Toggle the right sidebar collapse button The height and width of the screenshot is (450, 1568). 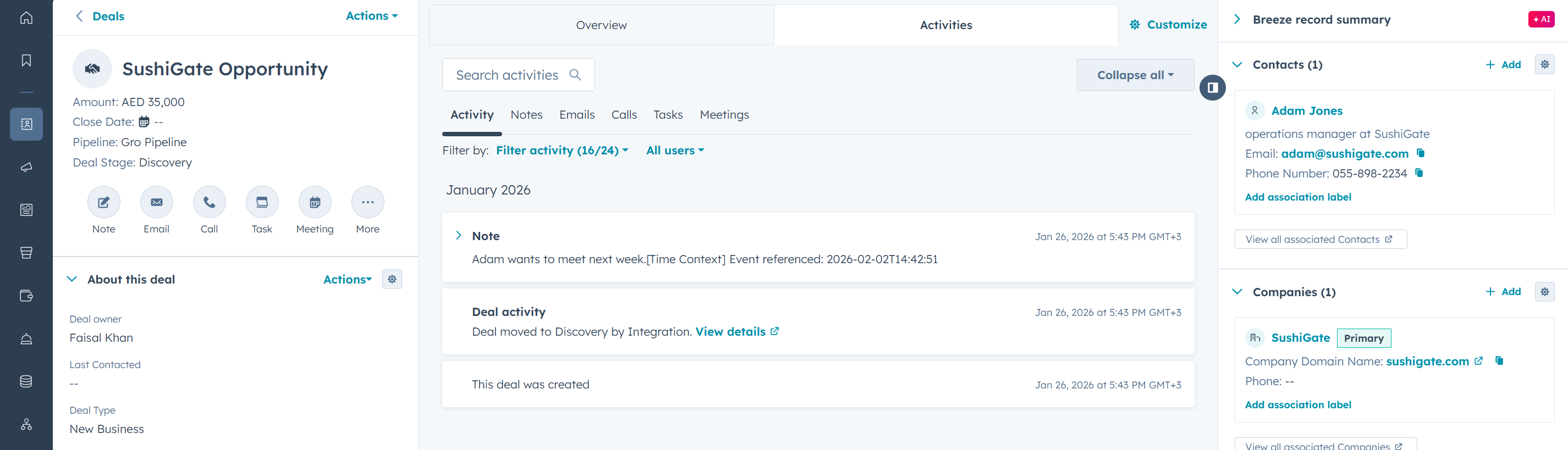1212,87
